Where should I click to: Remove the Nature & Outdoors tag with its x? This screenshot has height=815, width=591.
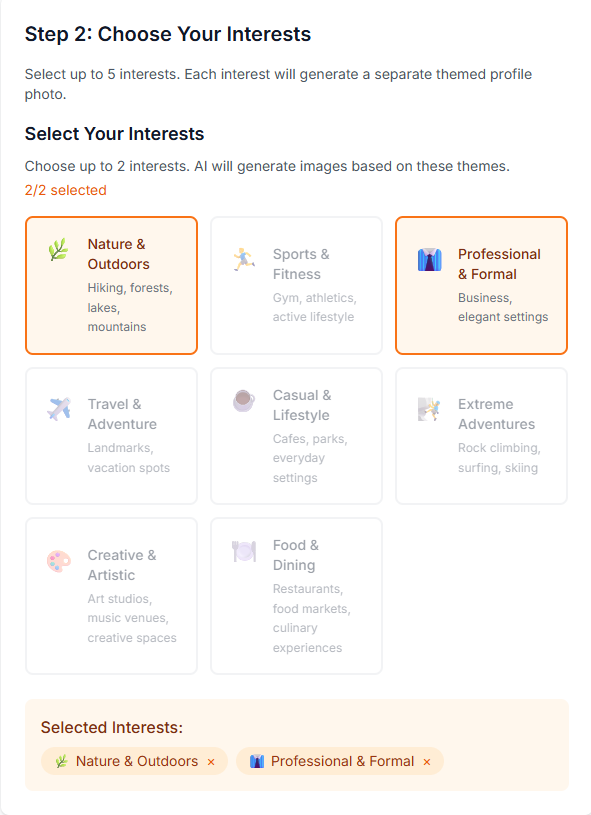211,761
